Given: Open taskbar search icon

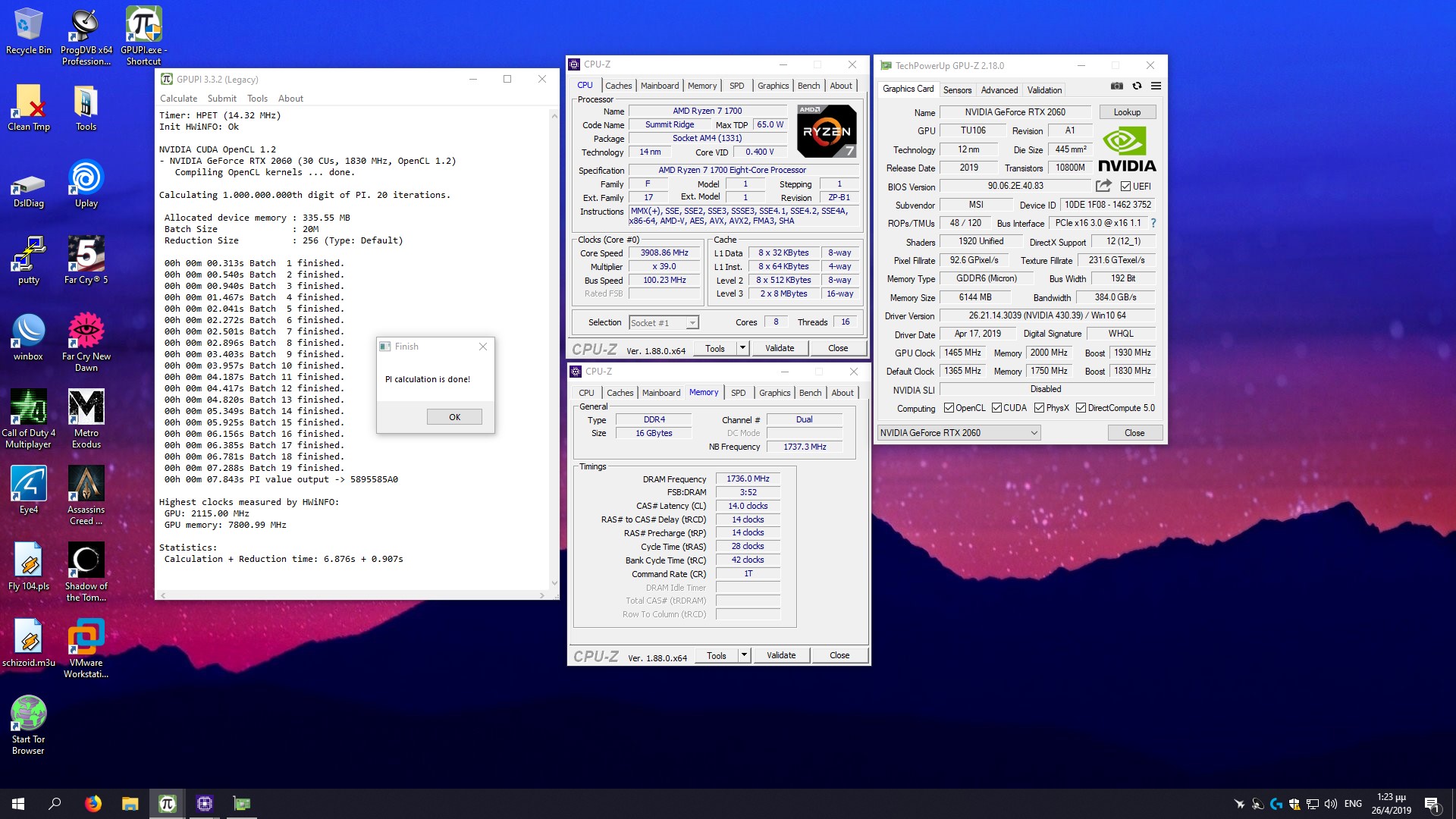Looking at the screenshot, I should (x=55, y=804).
